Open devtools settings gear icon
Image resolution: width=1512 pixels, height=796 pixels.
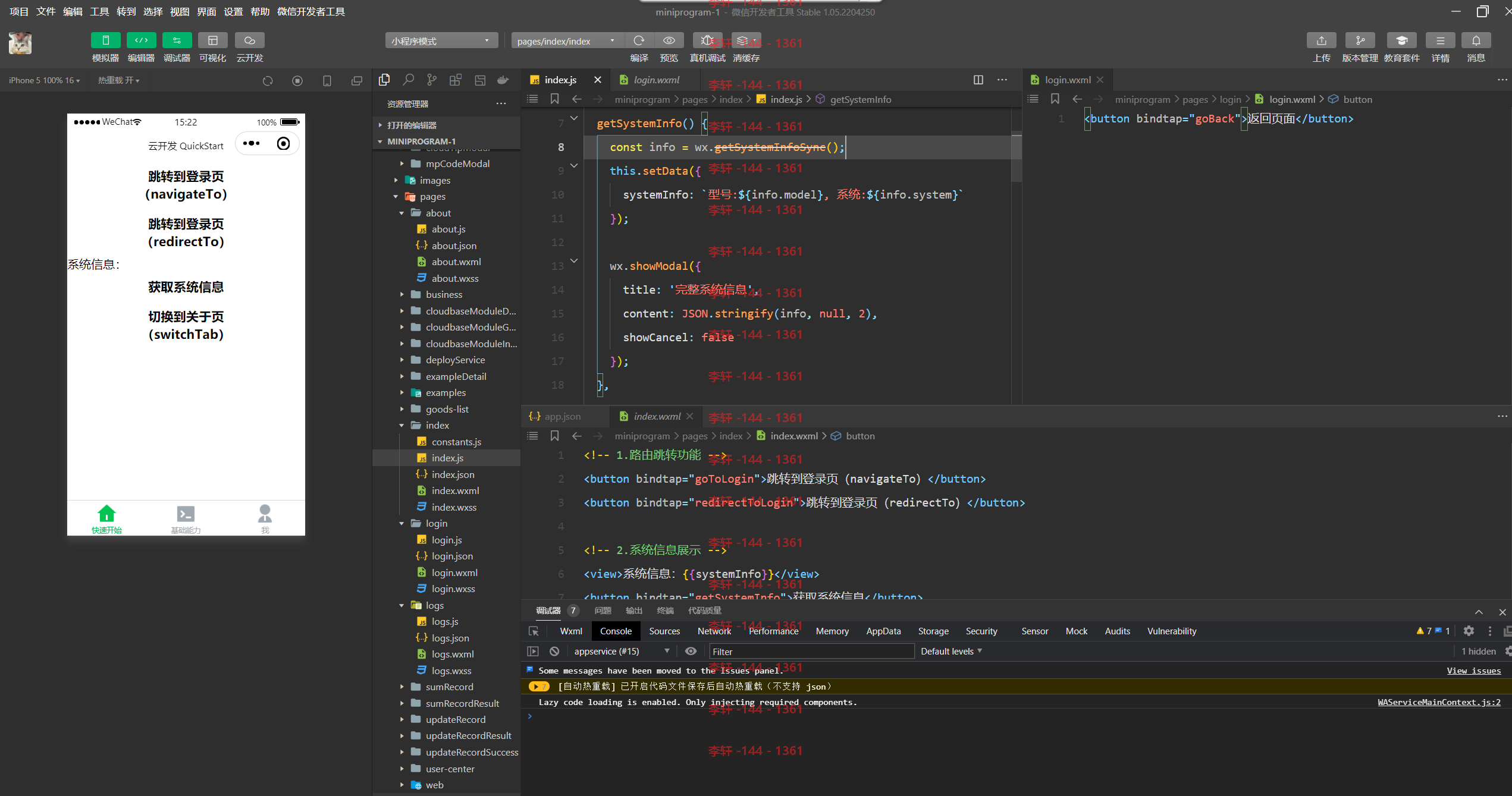[1469, 631]
